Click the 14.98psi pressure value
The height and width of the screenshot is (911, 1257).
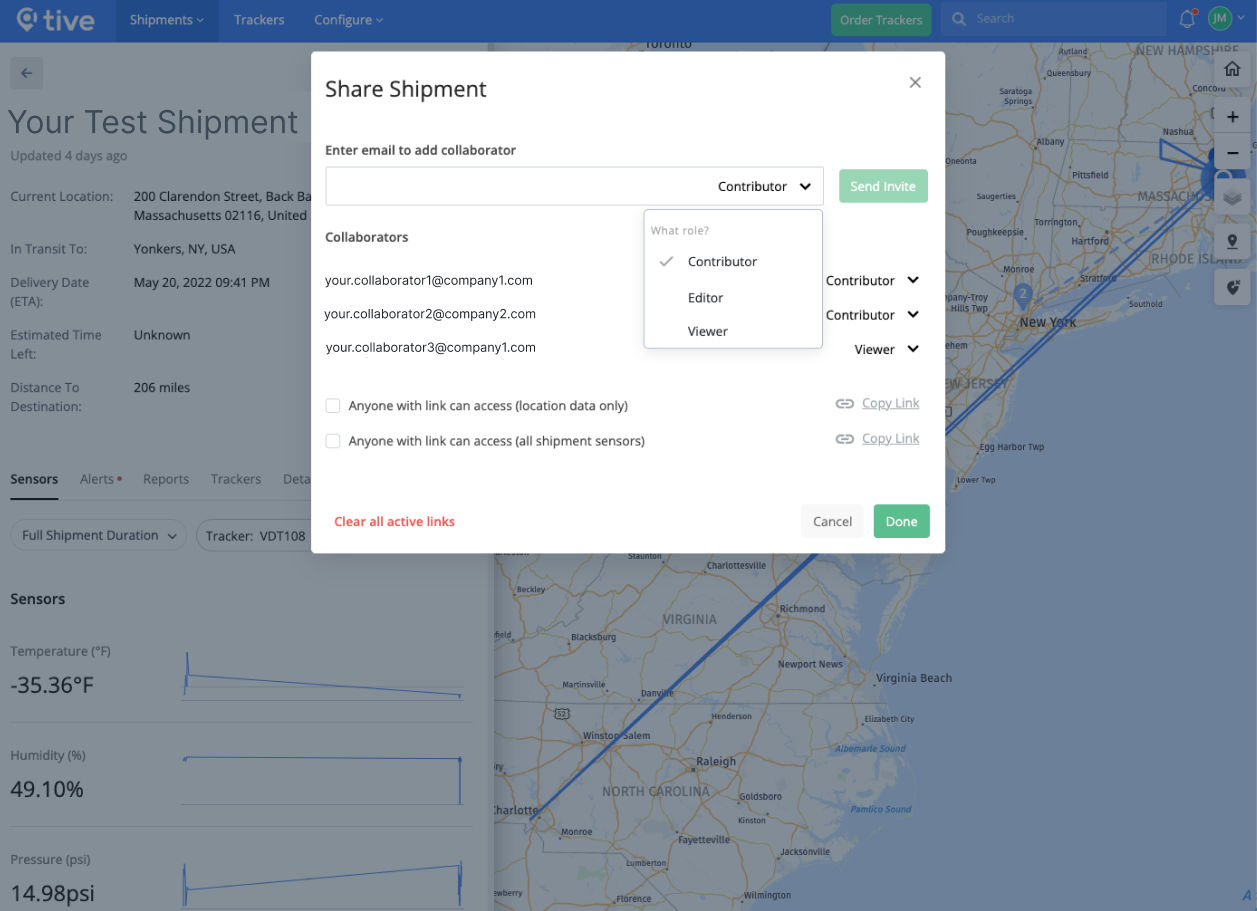[53, 894]
